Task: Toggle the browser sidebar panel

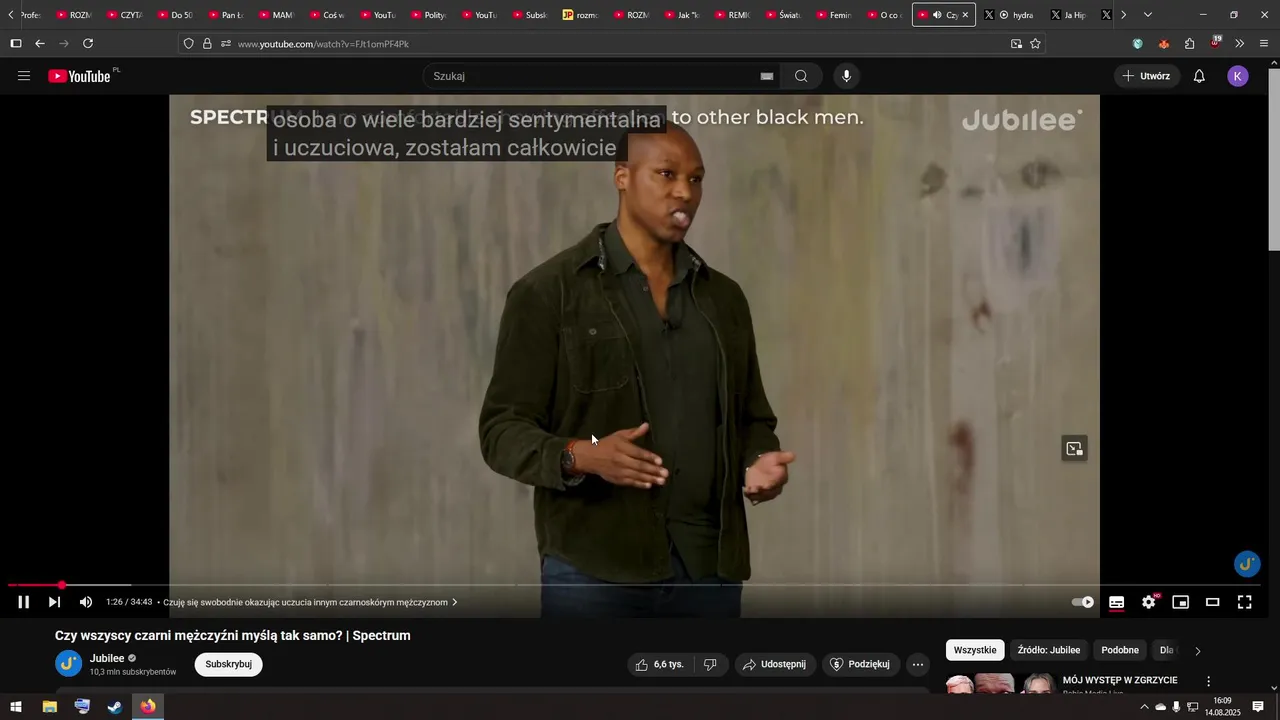Action: point(16,43)
